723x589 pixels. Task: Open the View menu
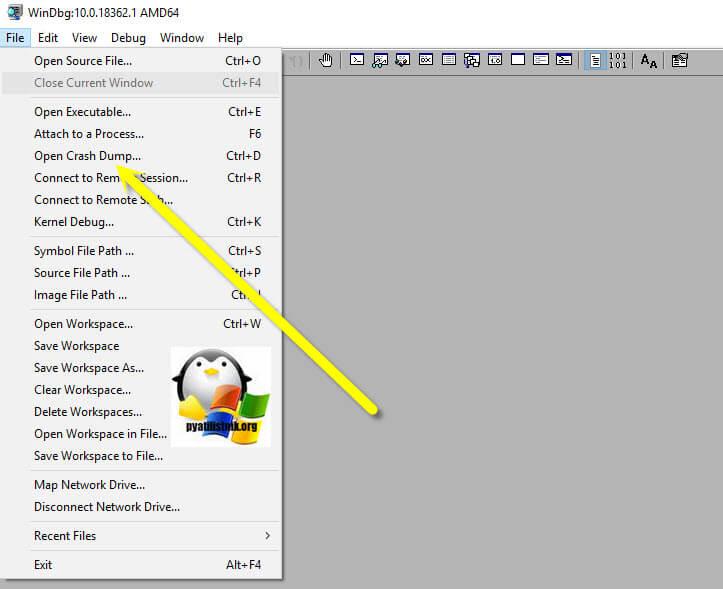[84, 38]
